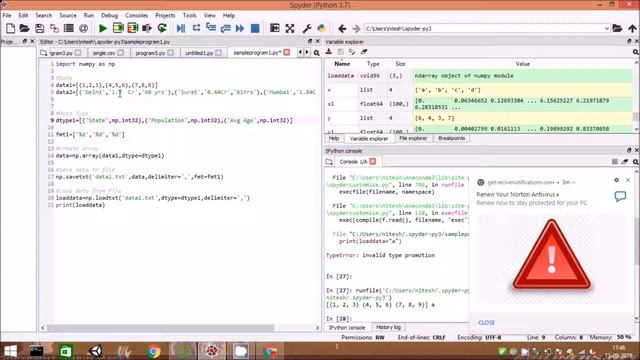Go back with the left arrow

pyautogui.click(x=342, y=29)
